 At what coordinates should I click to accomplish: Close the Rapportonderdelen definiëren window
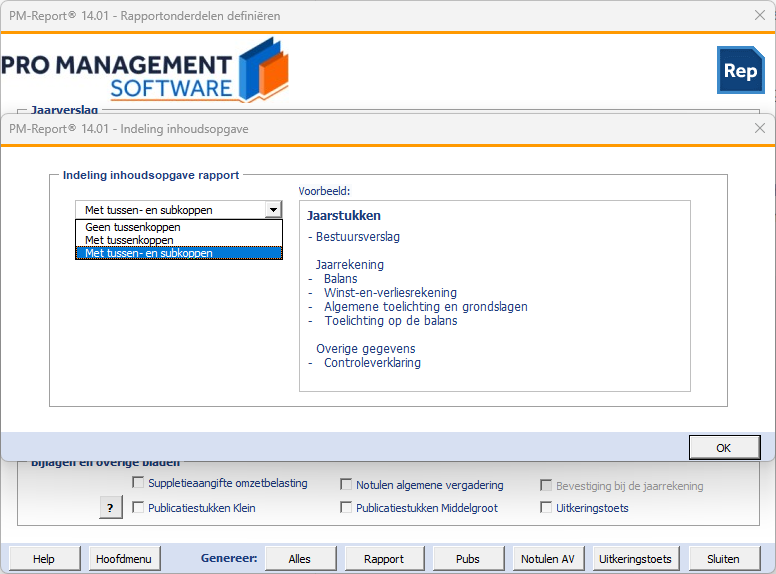coord(760,15)
